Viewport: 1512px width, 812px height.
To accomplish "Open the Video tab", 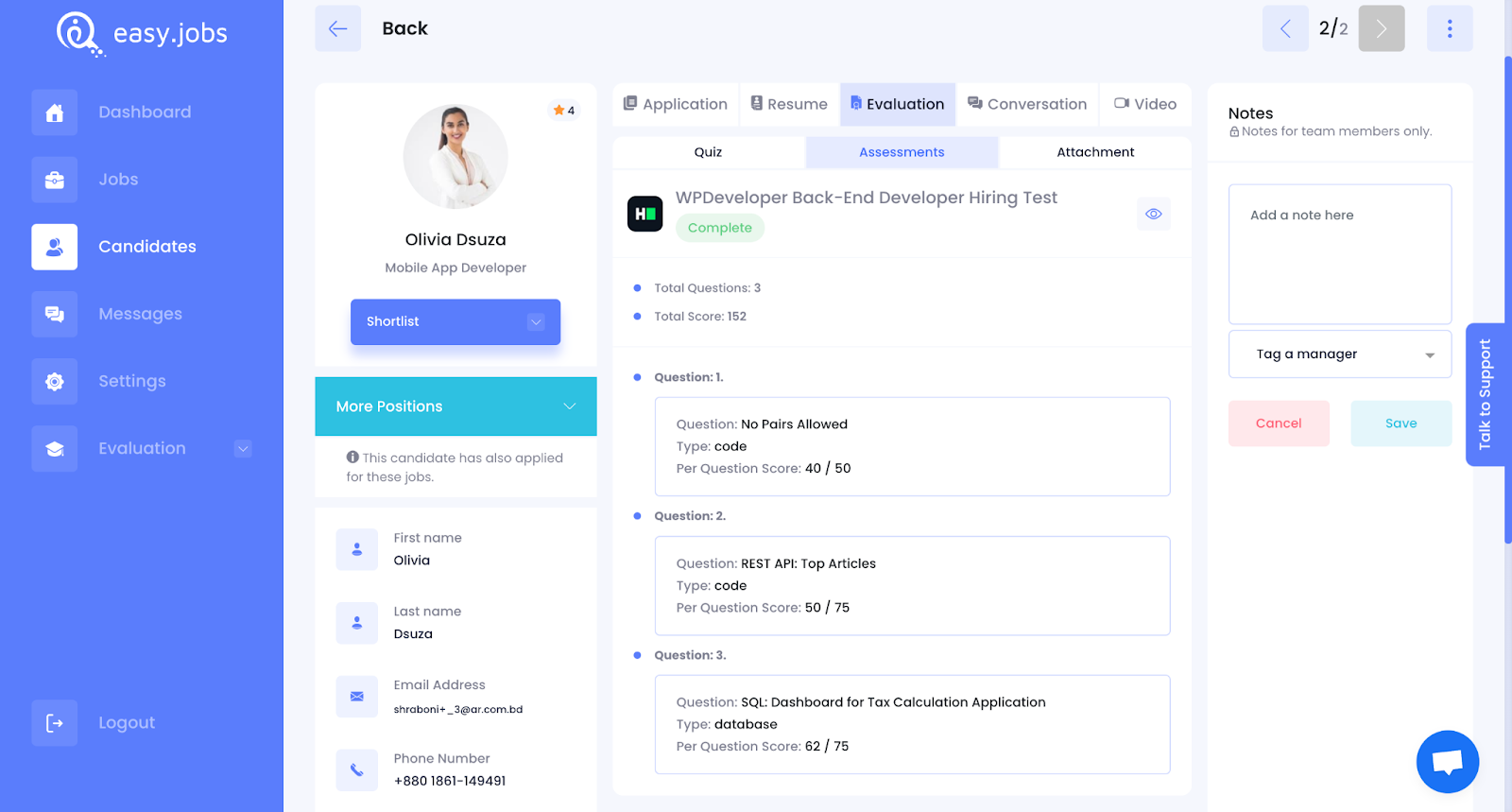I will coord(1145,104).
